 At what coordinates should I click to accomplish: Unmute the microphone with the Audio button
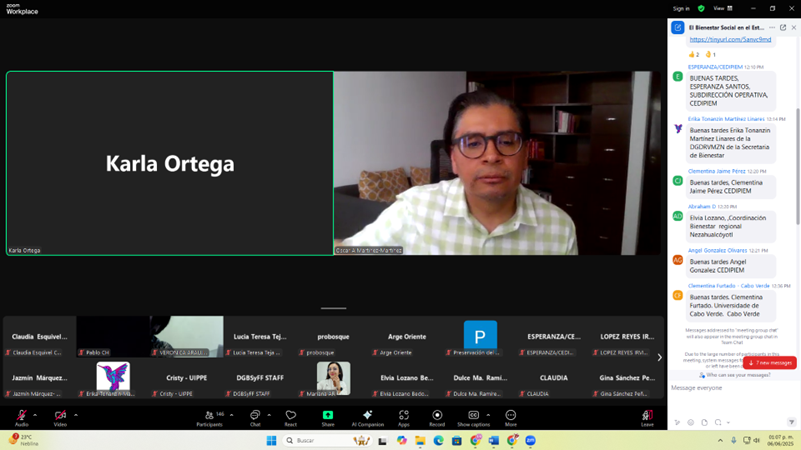[21, 418]
